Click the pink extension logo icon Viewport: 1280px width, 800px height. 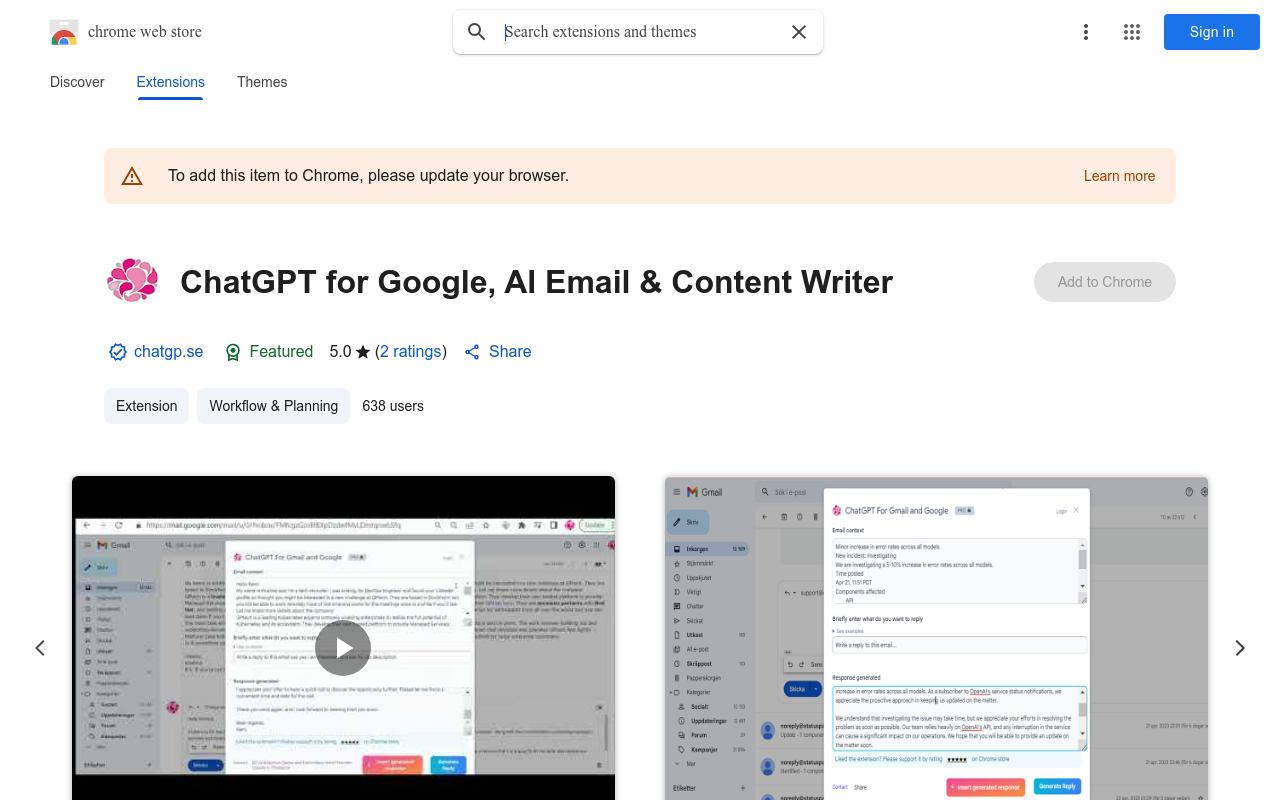tap(132, 281)
